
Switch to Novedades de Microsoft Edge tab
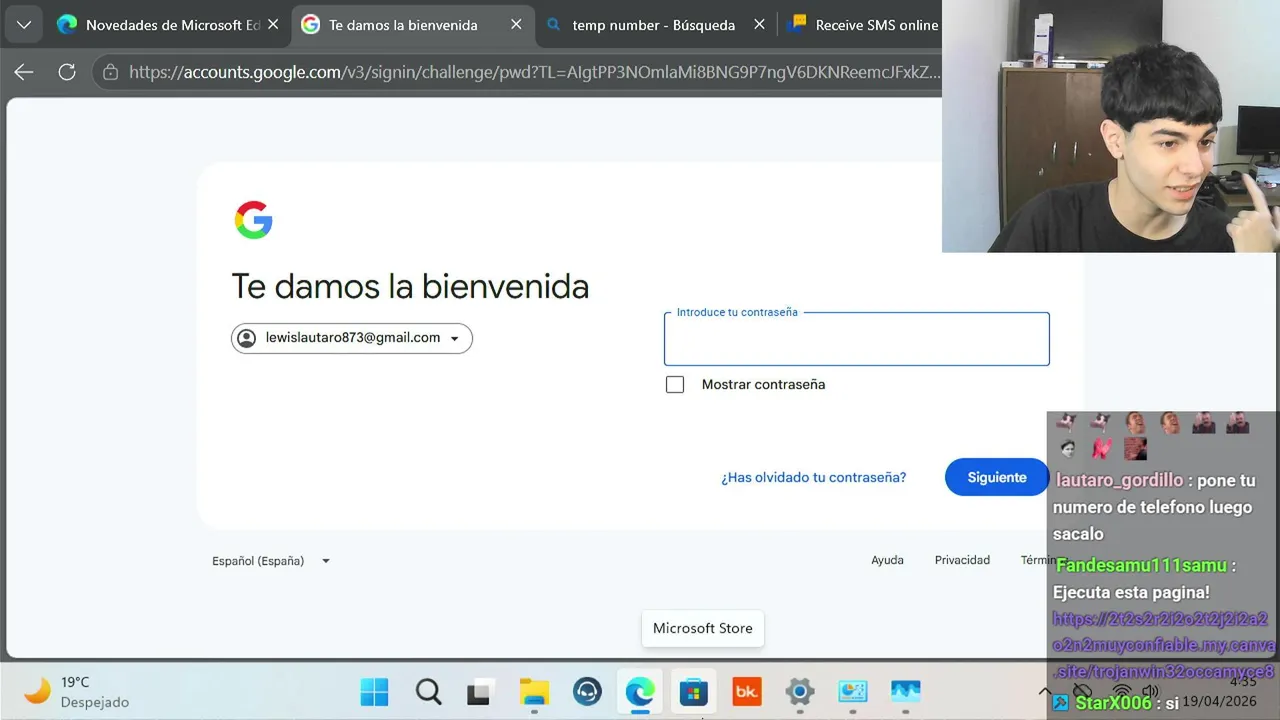pyautogui.click(x=168, y=25)
